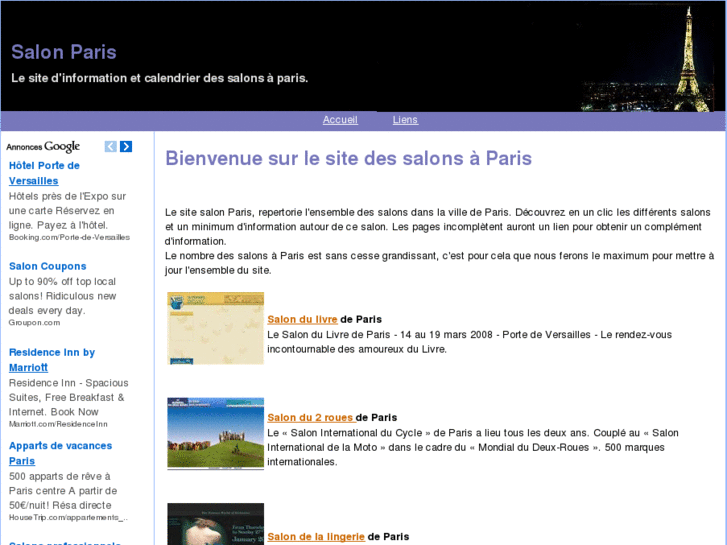Click the Groupon.com ad URL text
This screenshot has width=727, height=545.
[x=34, y=322]
